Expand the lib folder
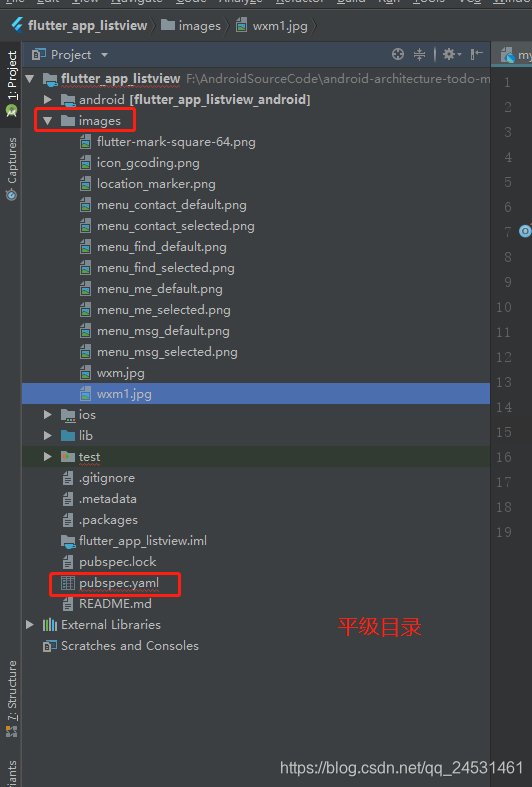 pos(48,436)
